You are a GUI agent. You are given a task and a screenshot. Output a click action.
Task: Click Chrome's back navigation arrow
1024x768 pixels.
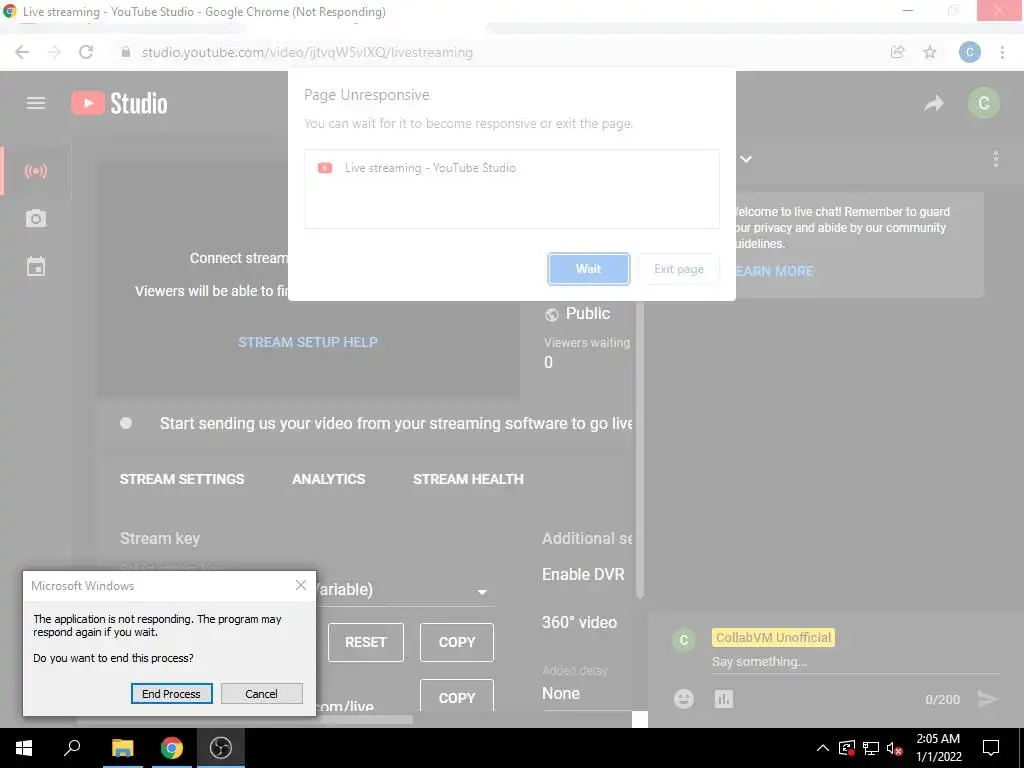pyautogui.click(x=22, y=52)
